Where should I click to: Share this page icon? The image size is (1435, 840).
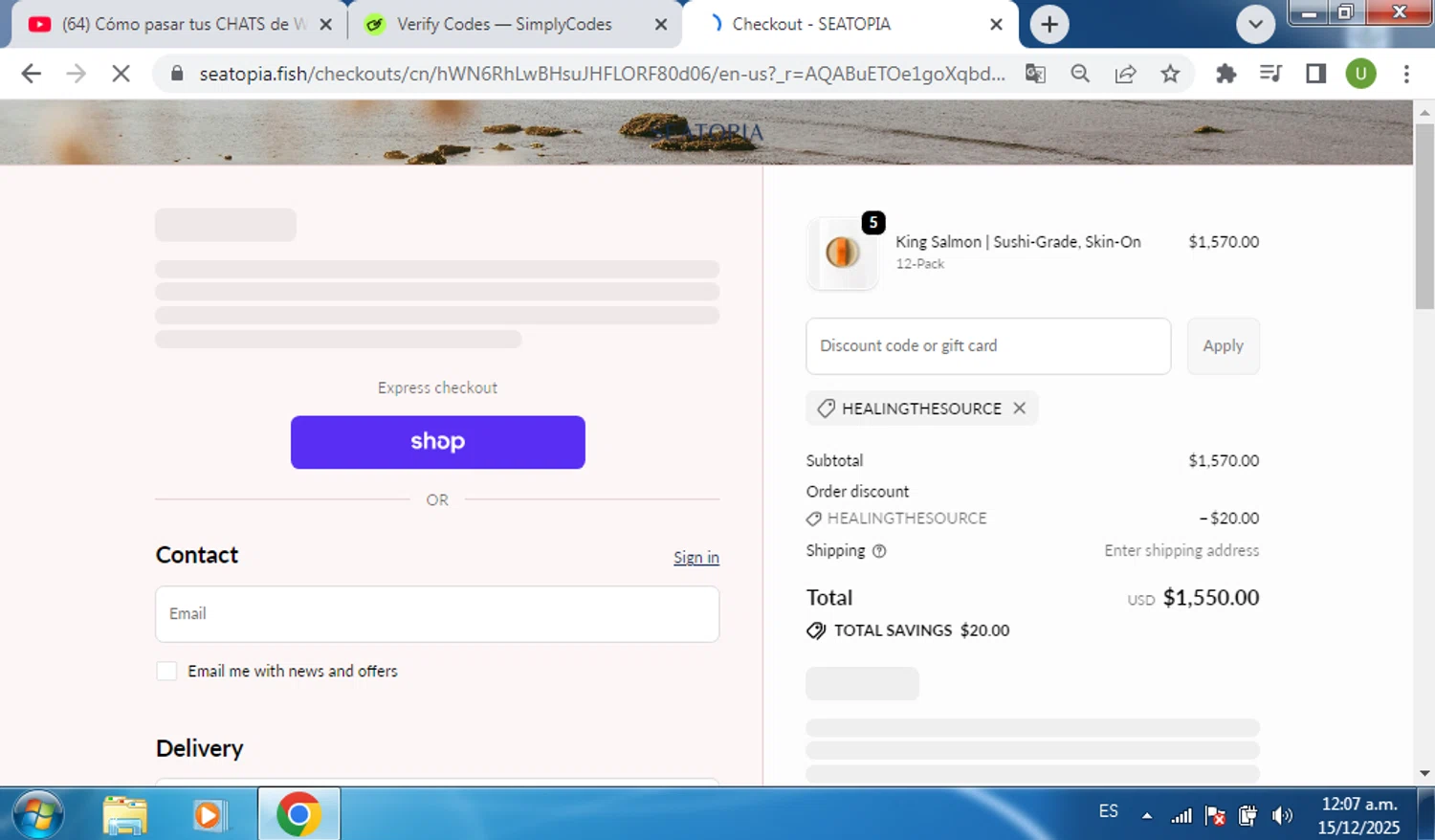[x=1125, y=74]
